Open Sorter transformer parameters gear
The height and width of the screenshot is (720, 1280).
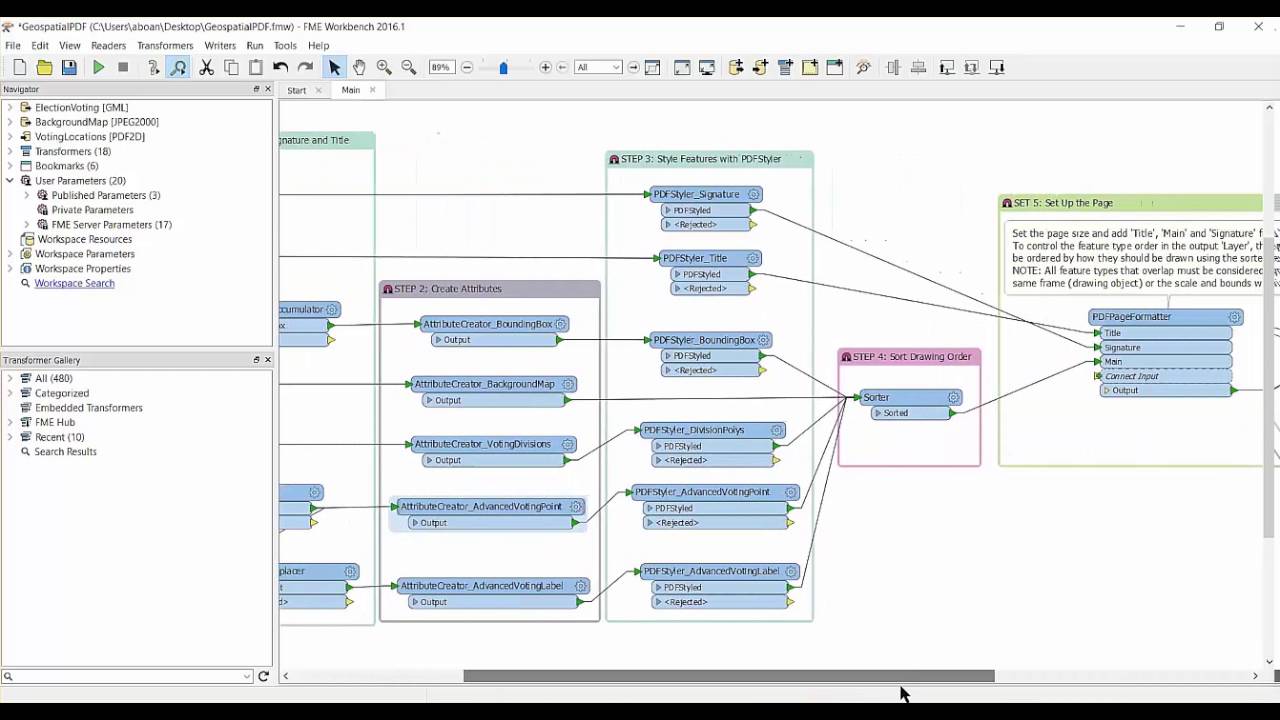coord(953,397)
